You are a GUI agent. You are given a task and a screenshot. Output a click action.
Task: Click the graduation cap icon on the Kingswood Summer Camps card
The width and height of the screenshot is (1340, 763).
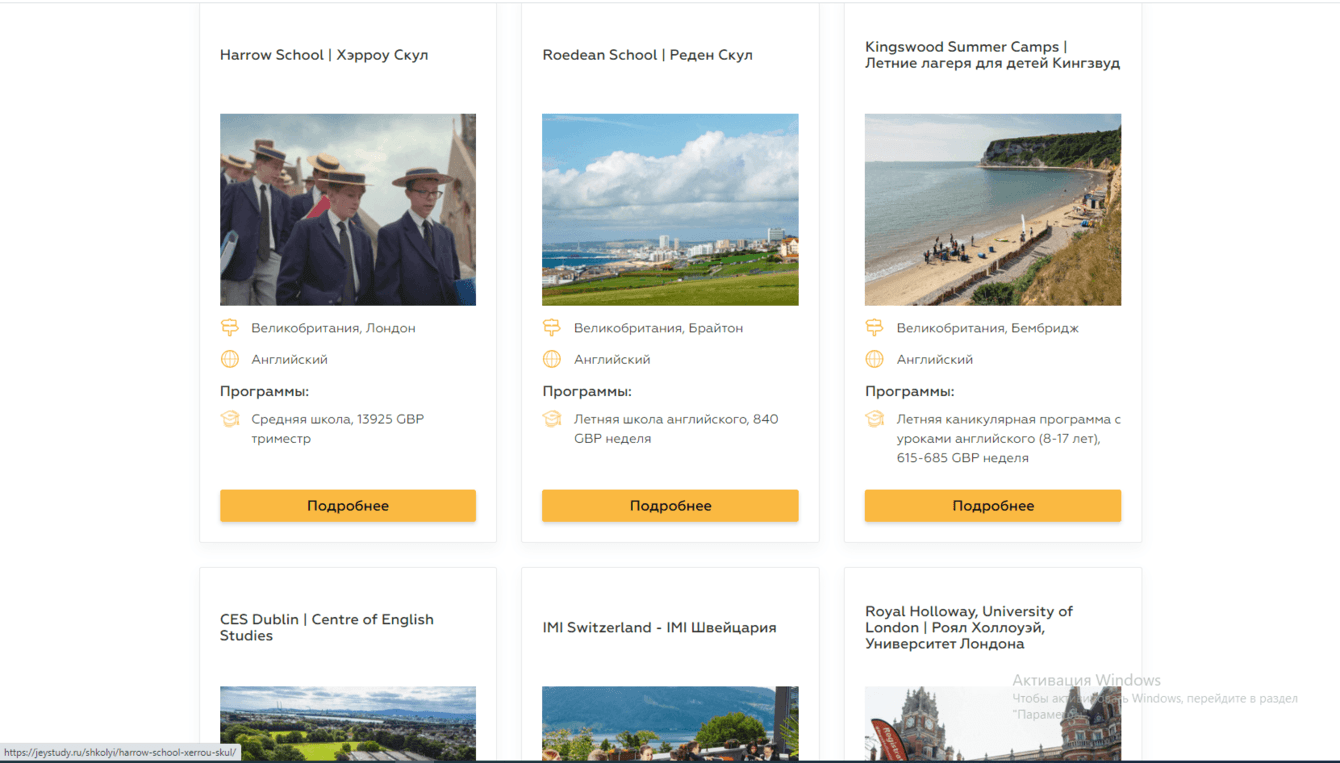(875, 419)
